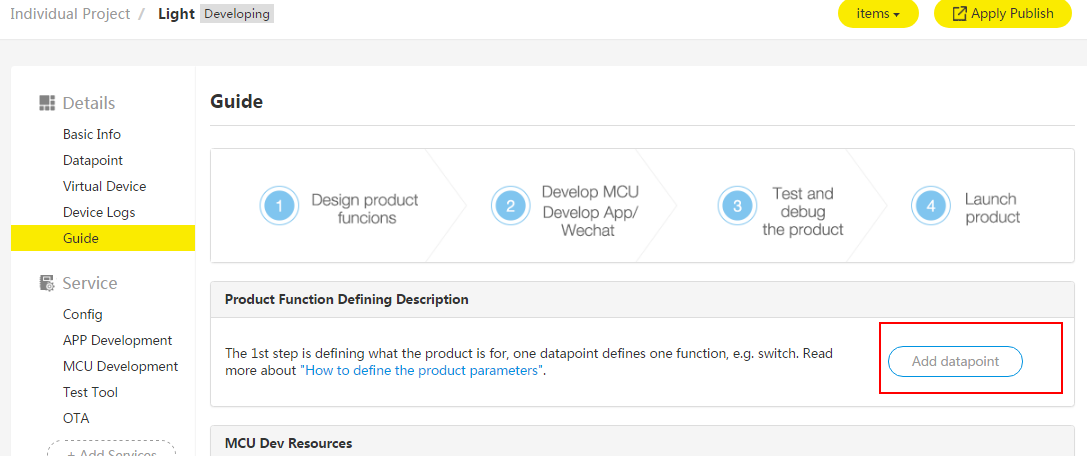Screen dimensions: 1087x456
Task: Open the Test Tool page
Action: [x=90, y=392]
